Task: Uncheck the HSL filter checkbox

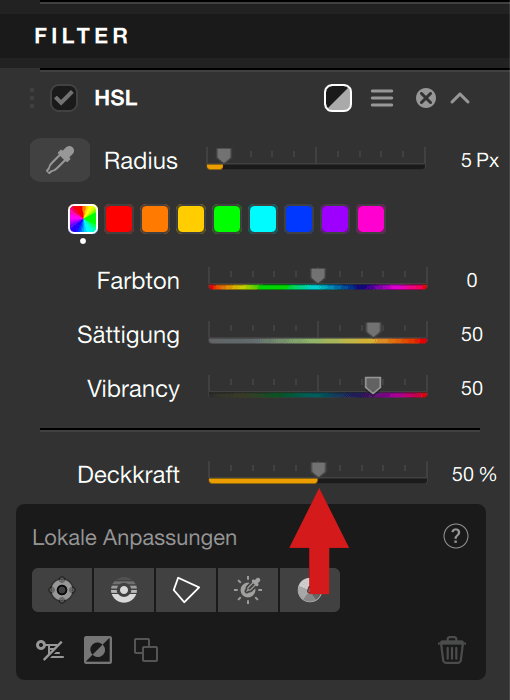Action: pos(64,98)
